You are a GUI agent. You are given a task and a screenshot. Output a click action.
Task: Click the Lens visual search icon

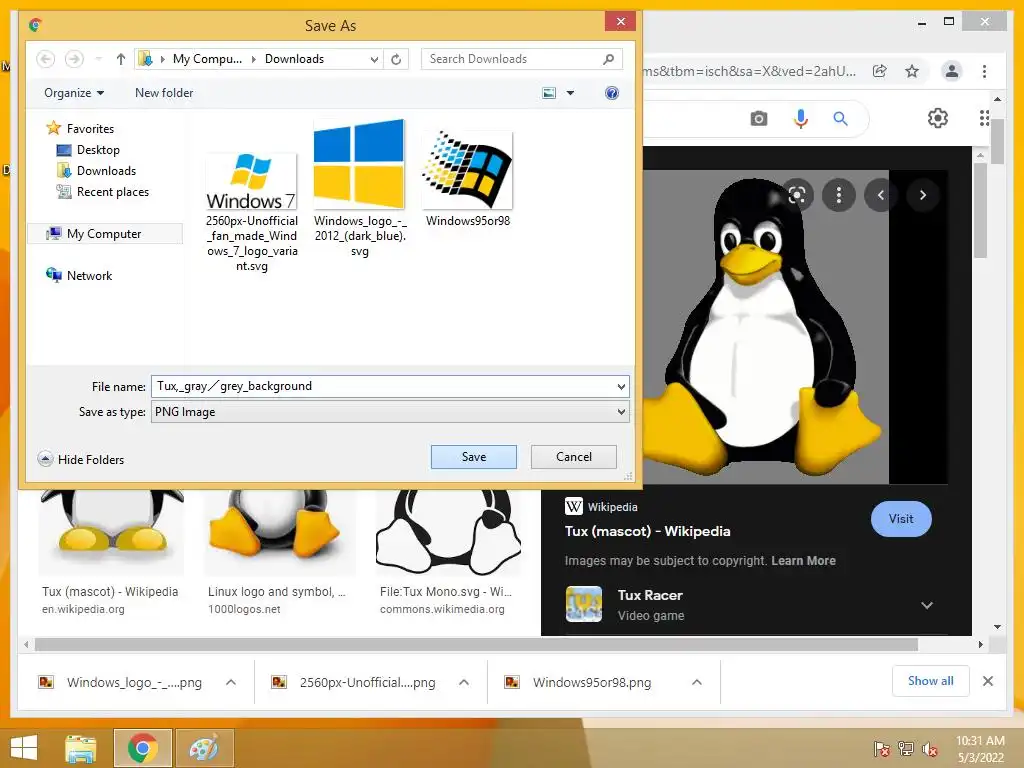tap(797, 195)
